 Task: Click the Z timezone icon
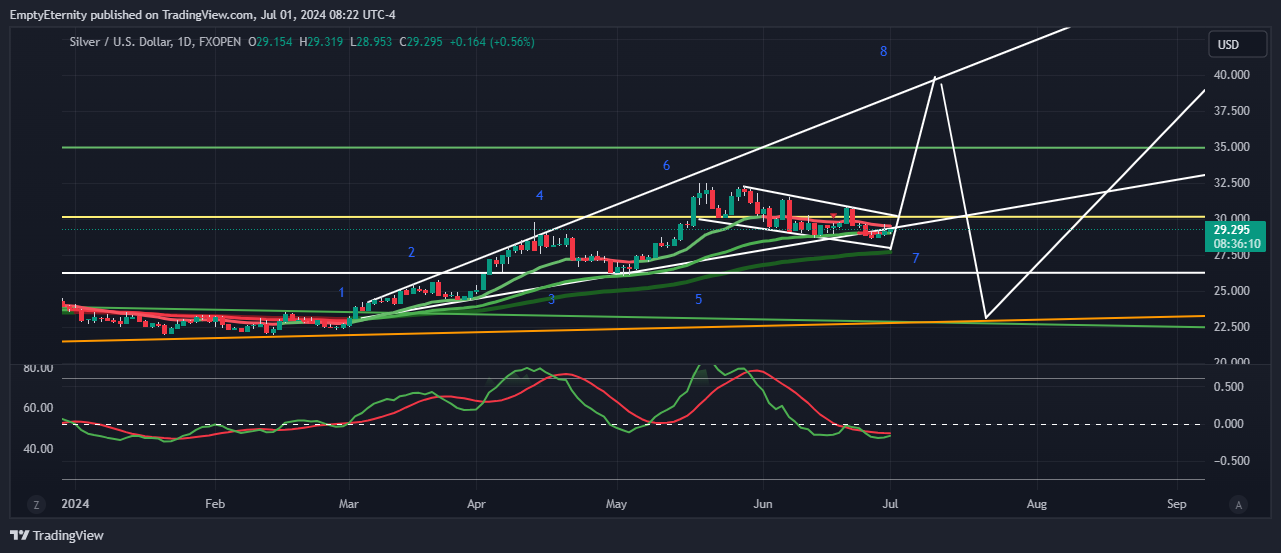click(x=35, y=505)
